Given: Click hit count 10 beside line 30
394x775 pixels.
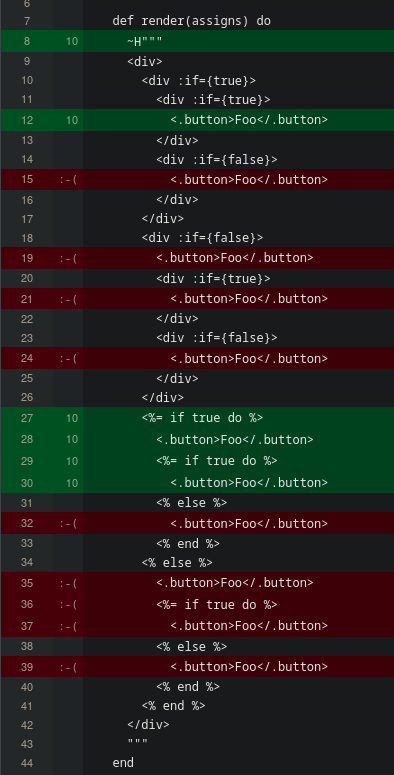Looking at the screenshot, I should 72,483.
